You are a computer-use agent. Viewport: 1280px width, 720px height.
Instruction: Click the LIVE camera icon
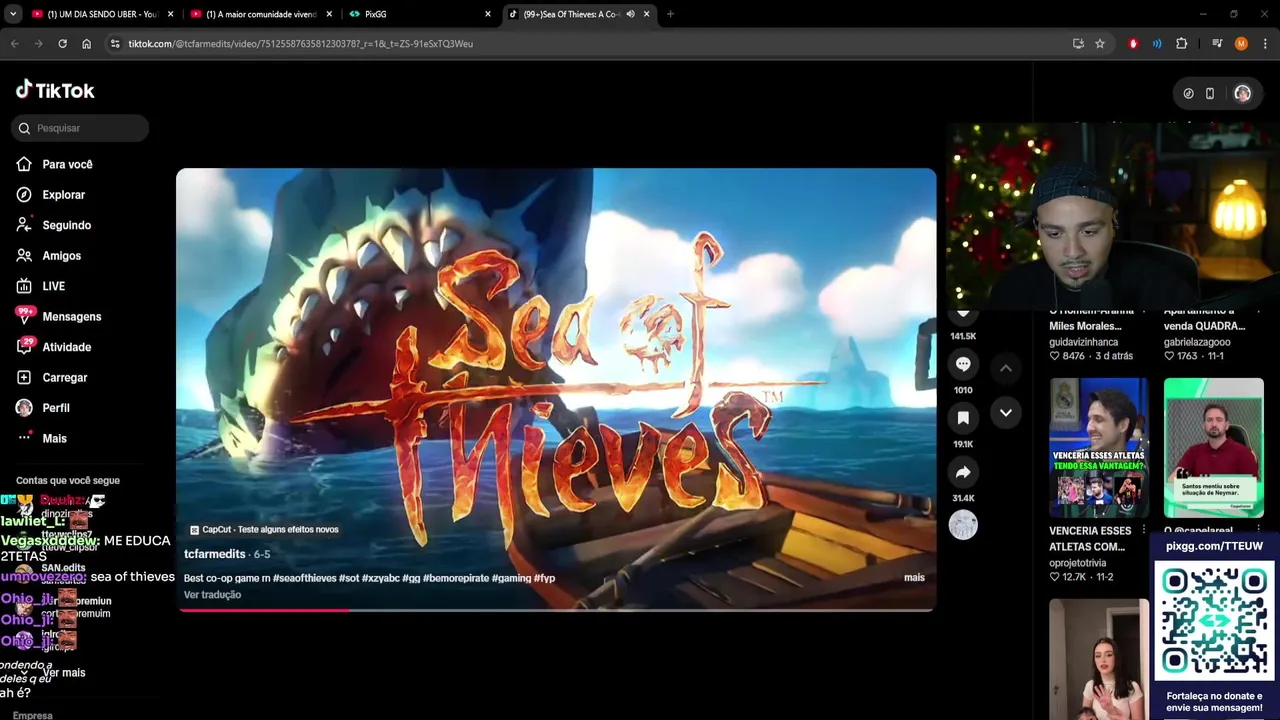(24, 286)
